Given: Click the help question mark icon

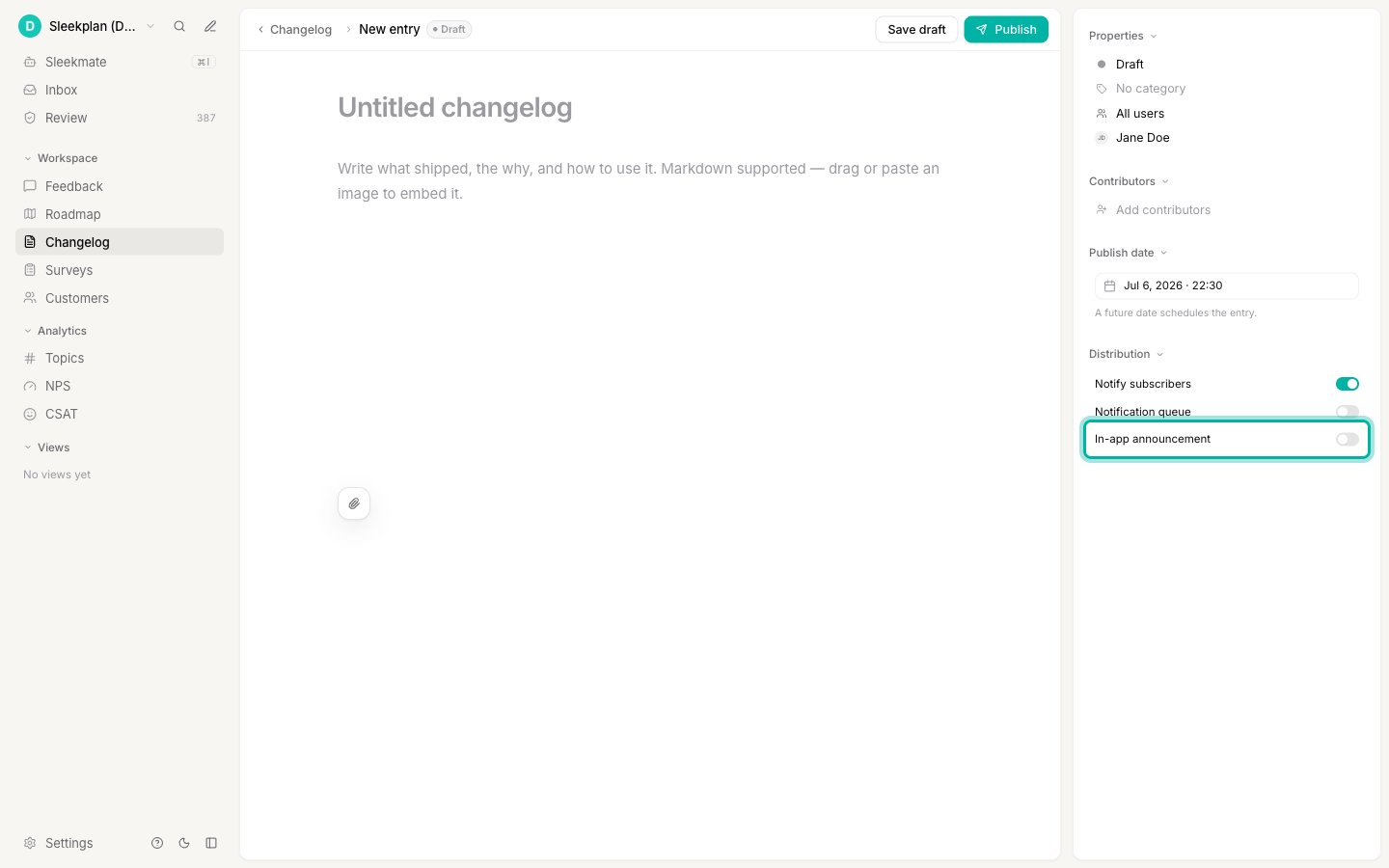Looking at the screenshot, I should tap(157, 843).
